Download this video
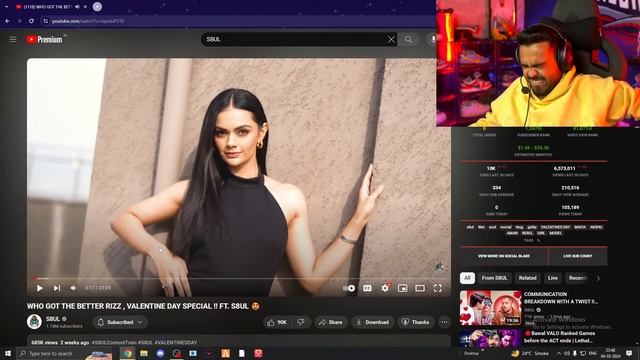 373,322
